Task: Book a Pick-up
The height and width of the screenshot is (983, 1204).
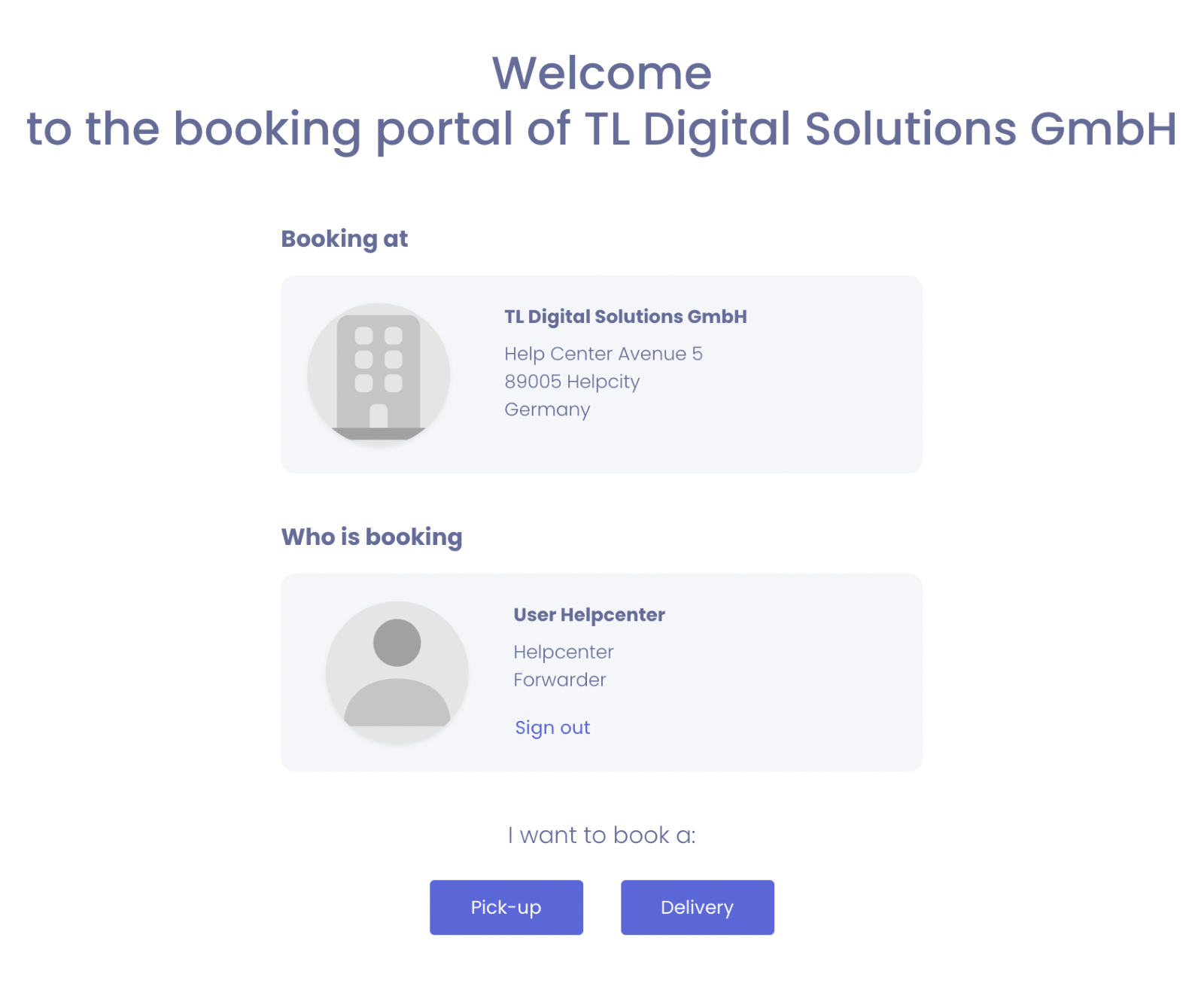Action: (506, 907)
